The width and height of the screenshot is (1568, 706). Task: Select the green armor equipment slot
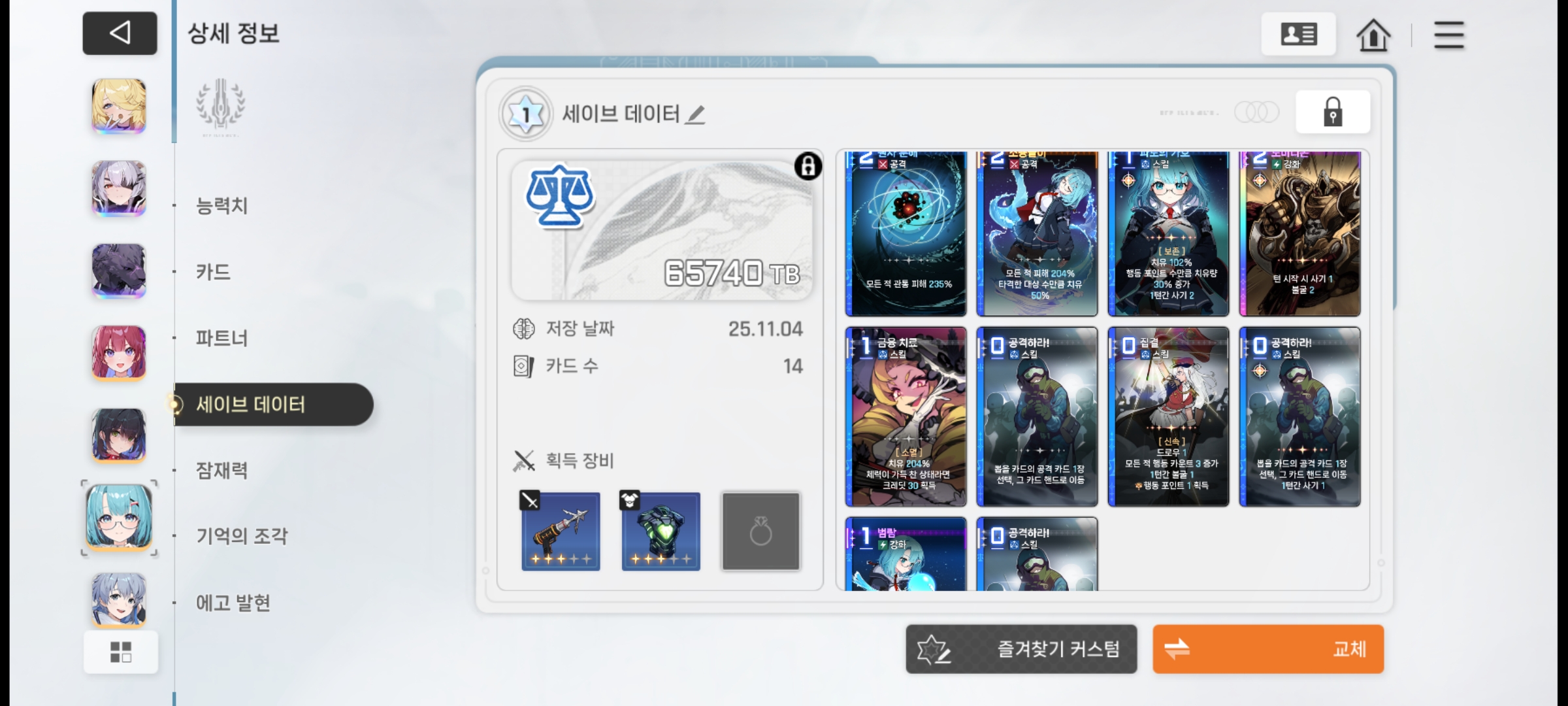tap(661, 531)
